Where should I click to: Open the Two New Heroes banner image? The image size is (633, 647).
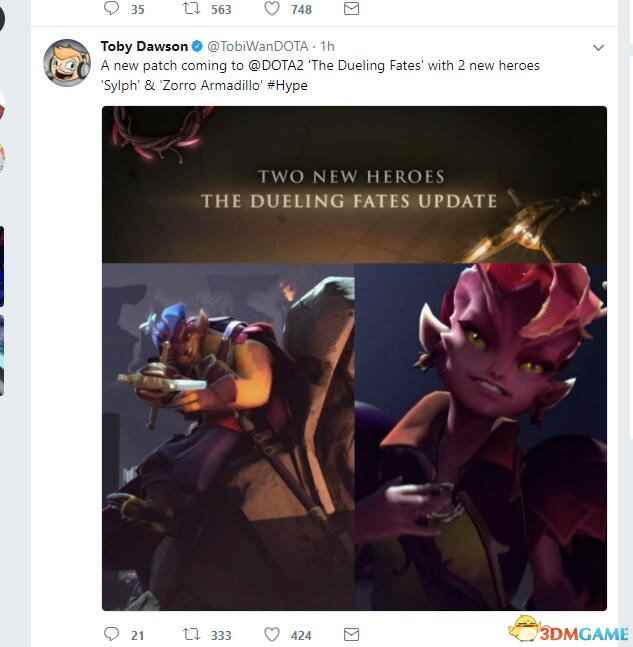pyautogui.click(x=354, y=185)
